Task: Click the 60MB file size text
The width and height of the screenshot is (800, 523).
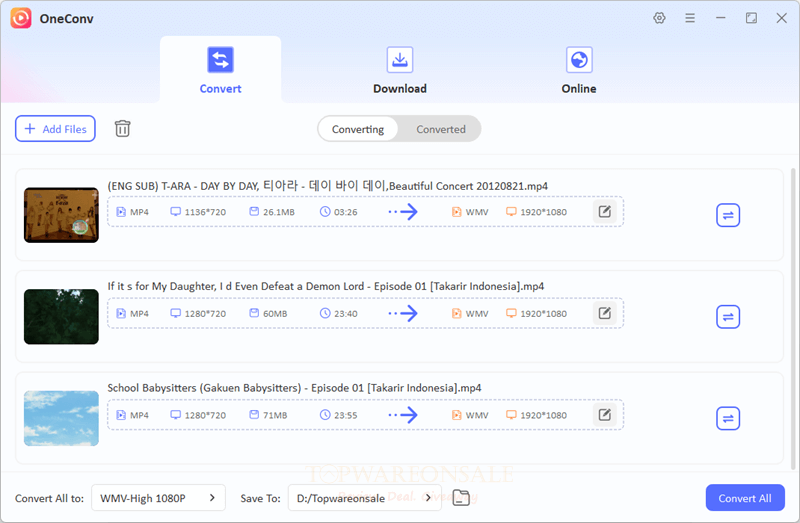Action: click(x=275, y=313)
